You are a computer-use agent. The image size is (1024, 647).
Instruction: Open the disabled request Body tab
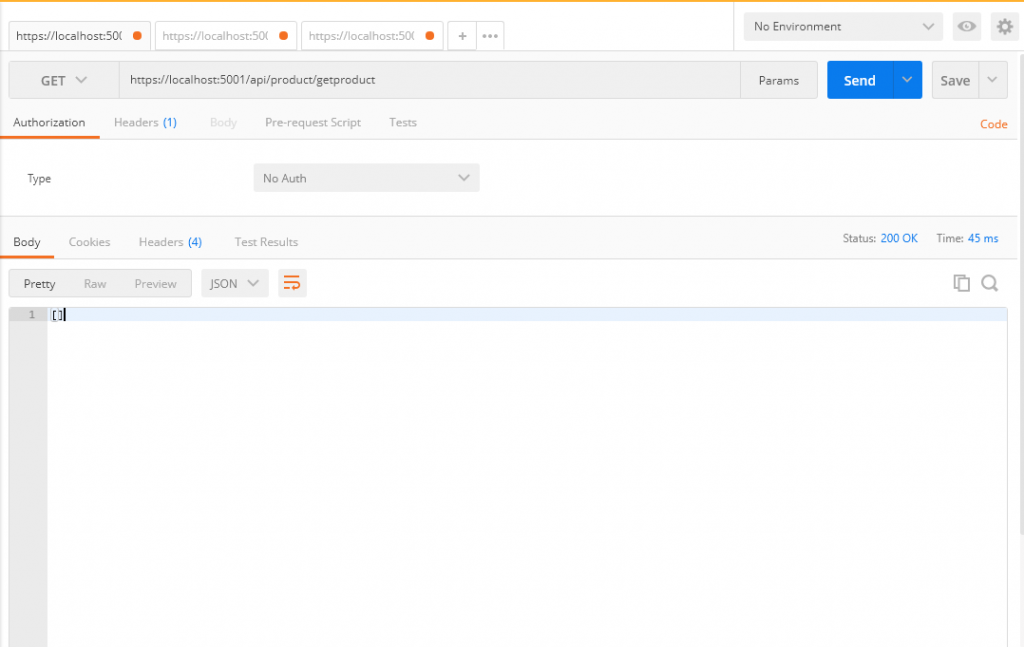[223, 123]
